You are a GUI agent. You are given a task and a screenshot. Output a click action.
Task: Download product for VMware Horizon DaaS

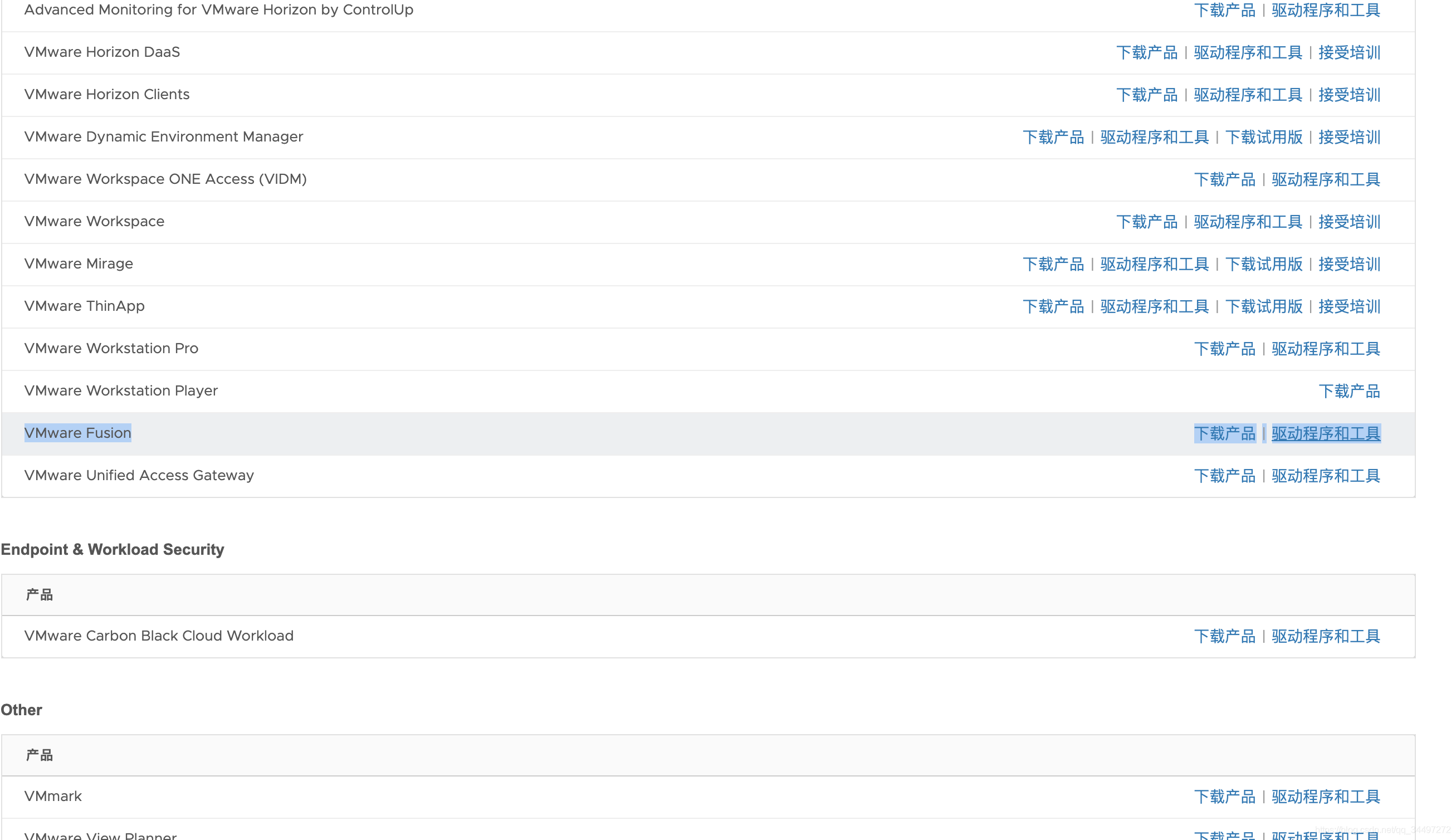pyautogui.click(x=1146, y=52)
